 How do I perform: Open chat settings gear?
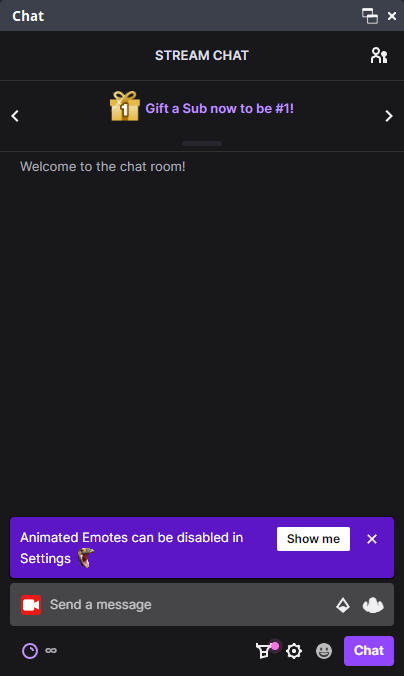tap(294, 651)
